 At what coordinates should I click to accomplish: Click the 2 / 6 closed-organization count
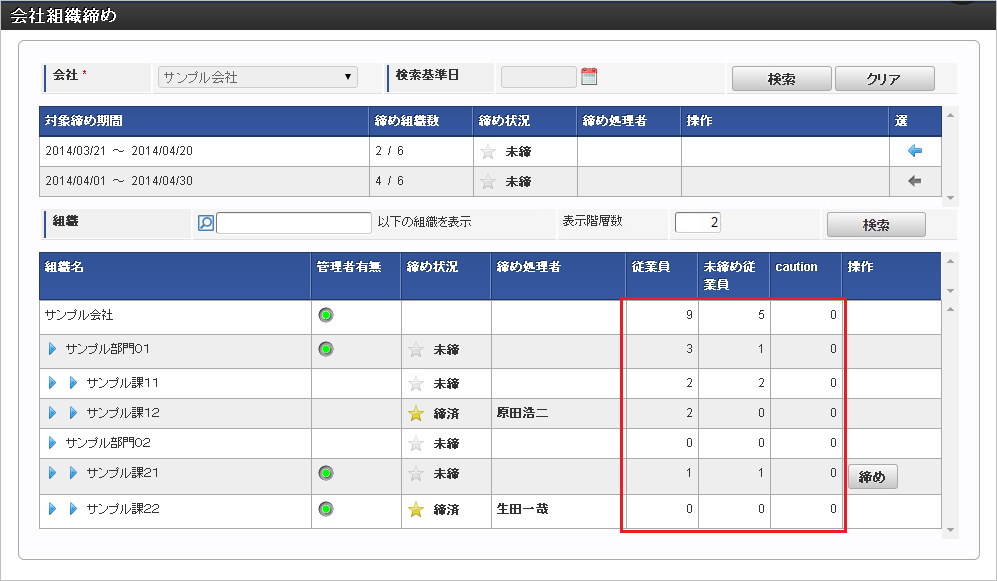point(389,151)
